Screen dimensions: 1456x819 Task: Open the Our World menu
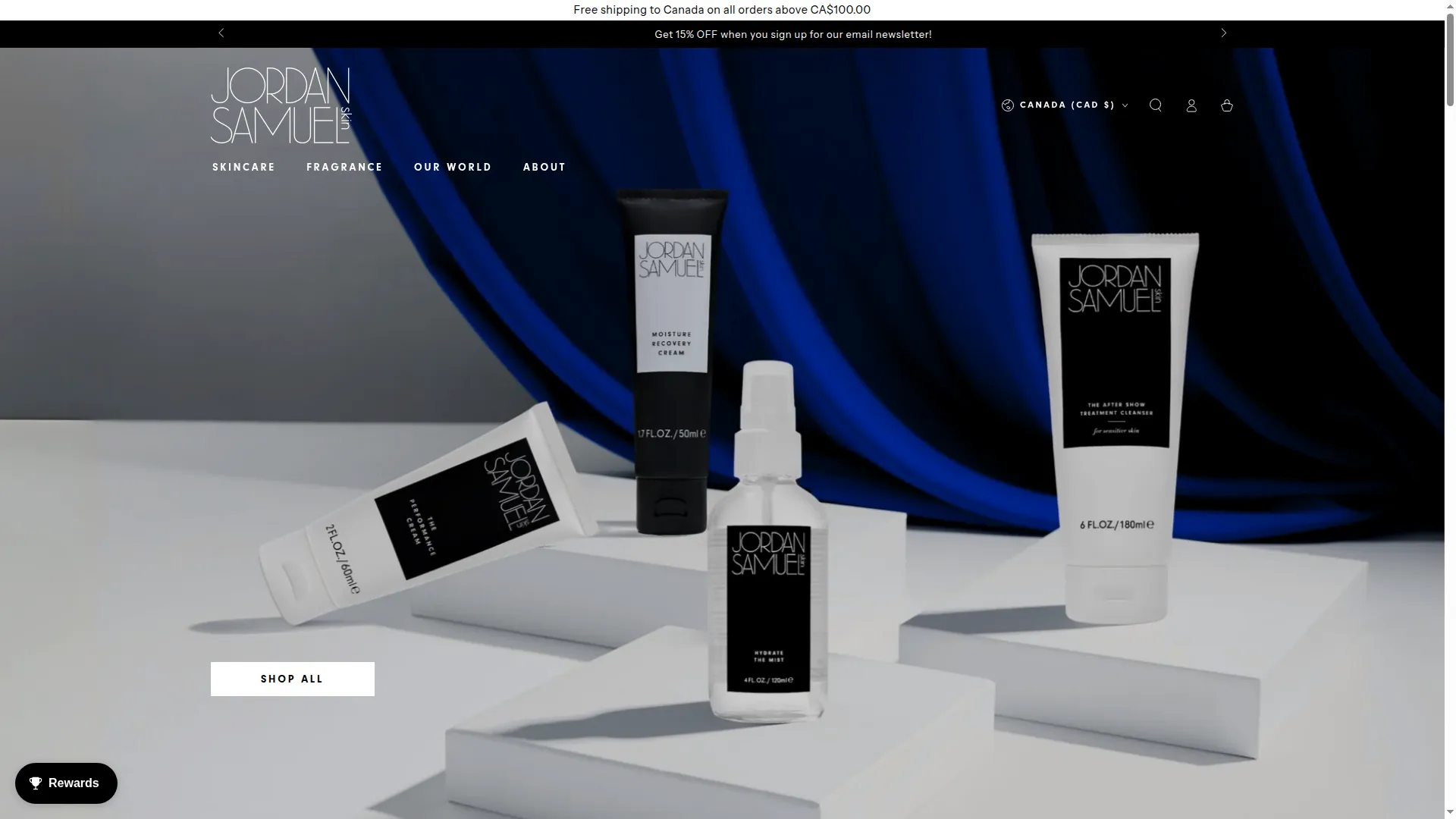coord(453,167)
